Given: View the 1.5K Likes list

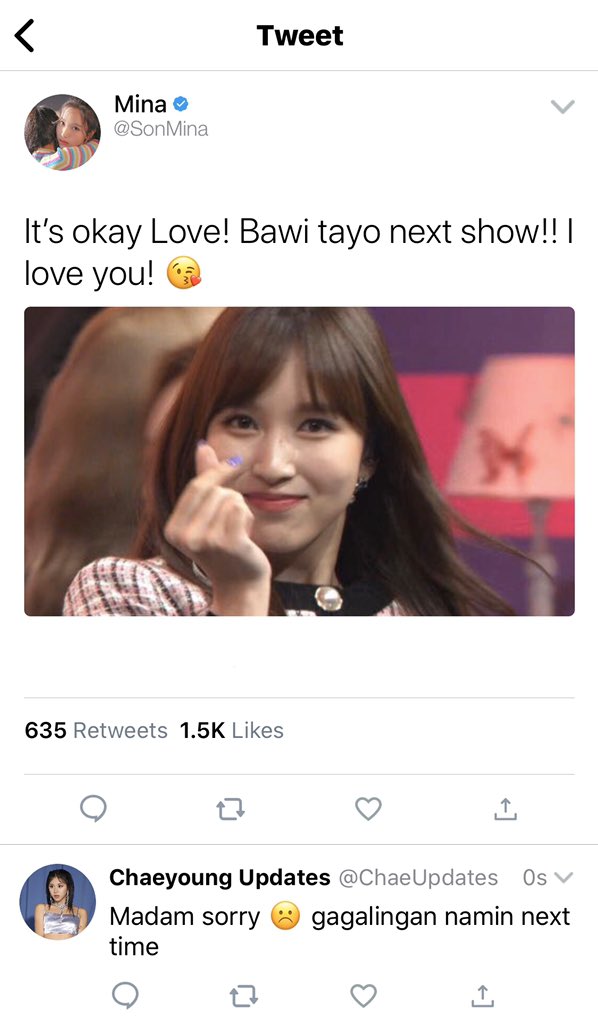Looking at the screenshot, I should 232,730.
